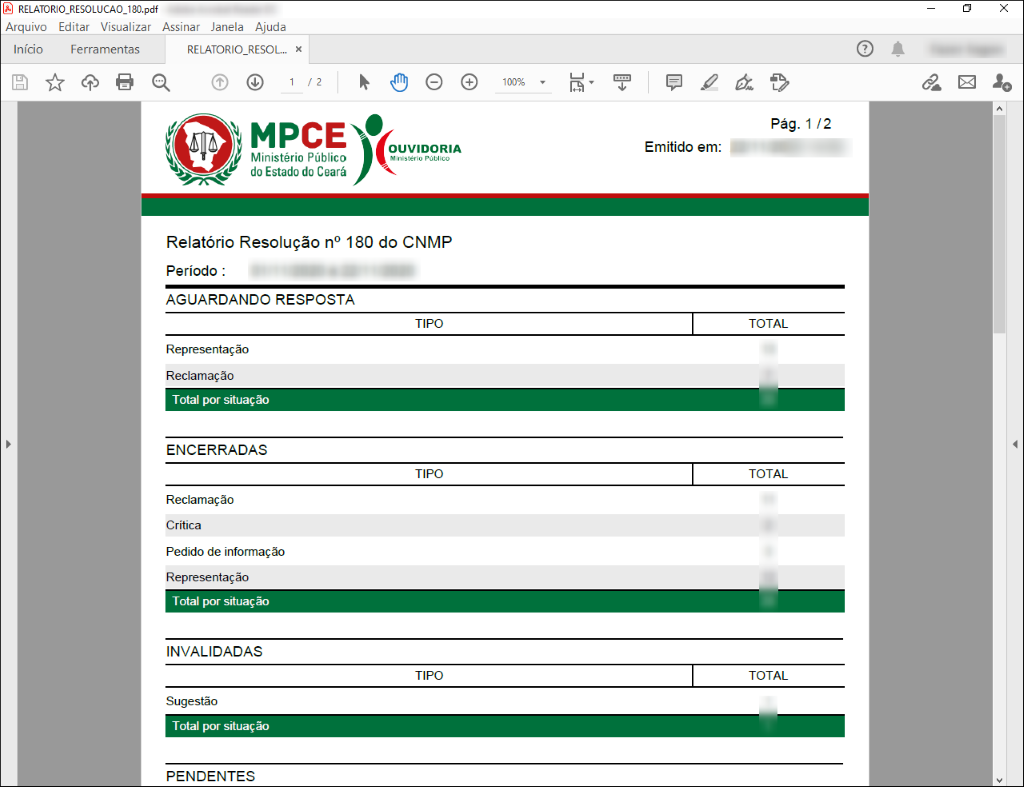Screen dimensions: 1024x787
Task: Select the RELATORIO_RESOL... document tab
Action: (236, 50)
